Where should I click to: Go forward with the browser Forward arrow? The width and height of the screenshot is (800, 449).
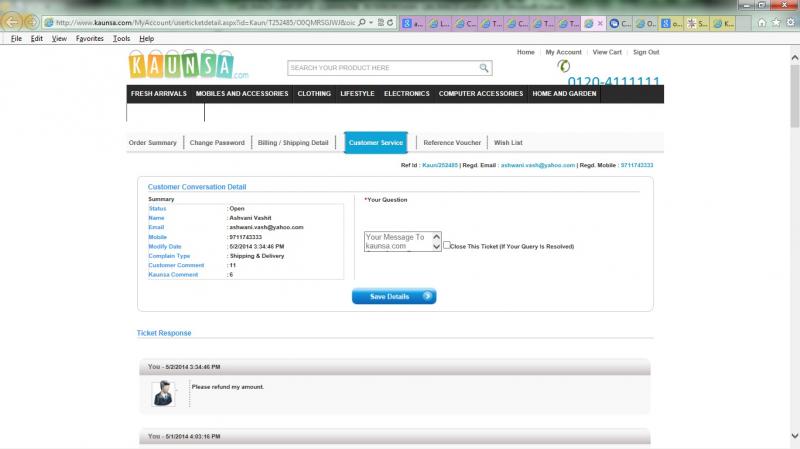click(32, 22)
